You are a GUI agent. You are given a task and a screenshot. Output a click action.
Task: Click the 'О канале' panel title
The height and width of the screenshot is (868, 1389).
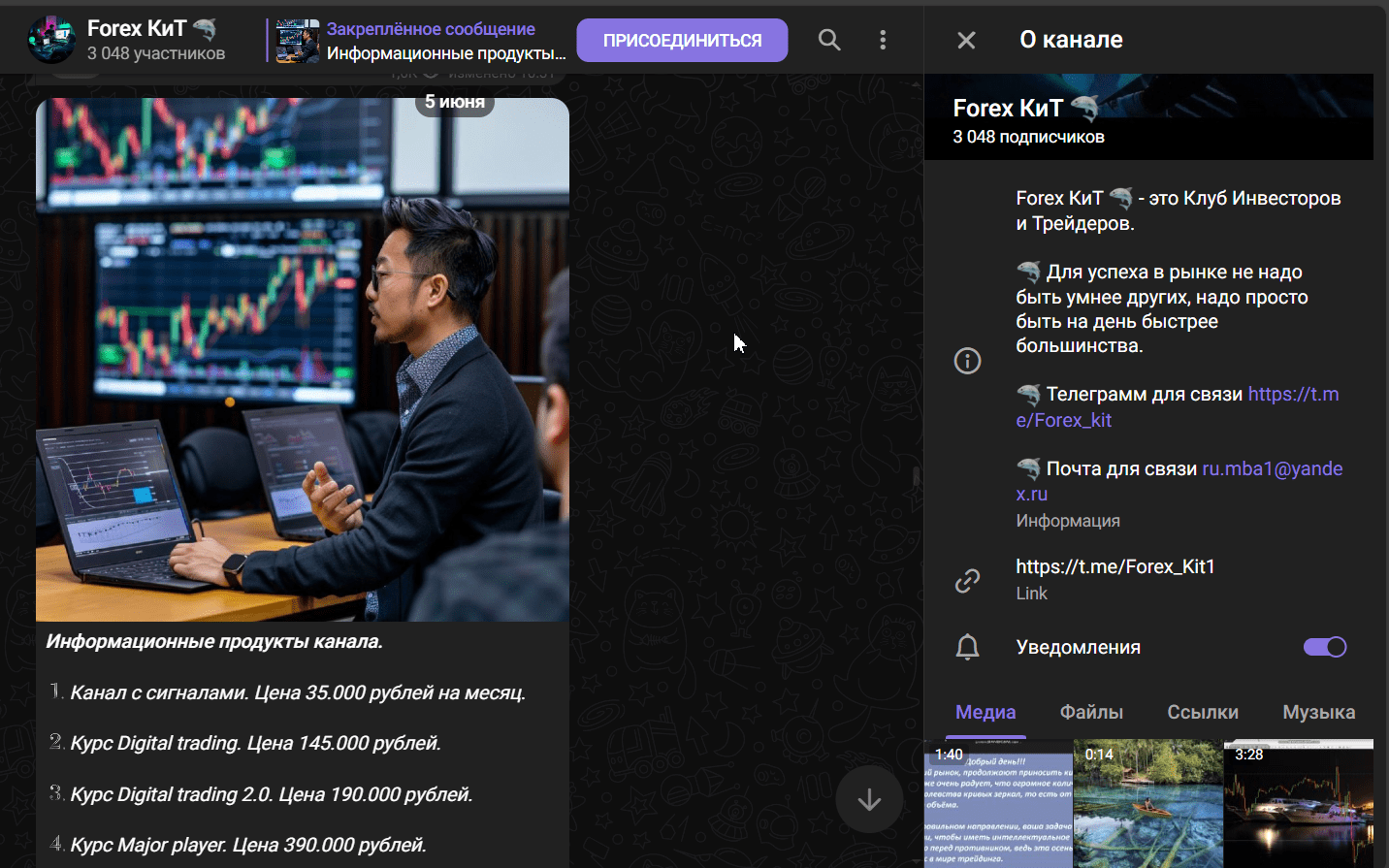pyautogui.click(x=1071, y=40)
